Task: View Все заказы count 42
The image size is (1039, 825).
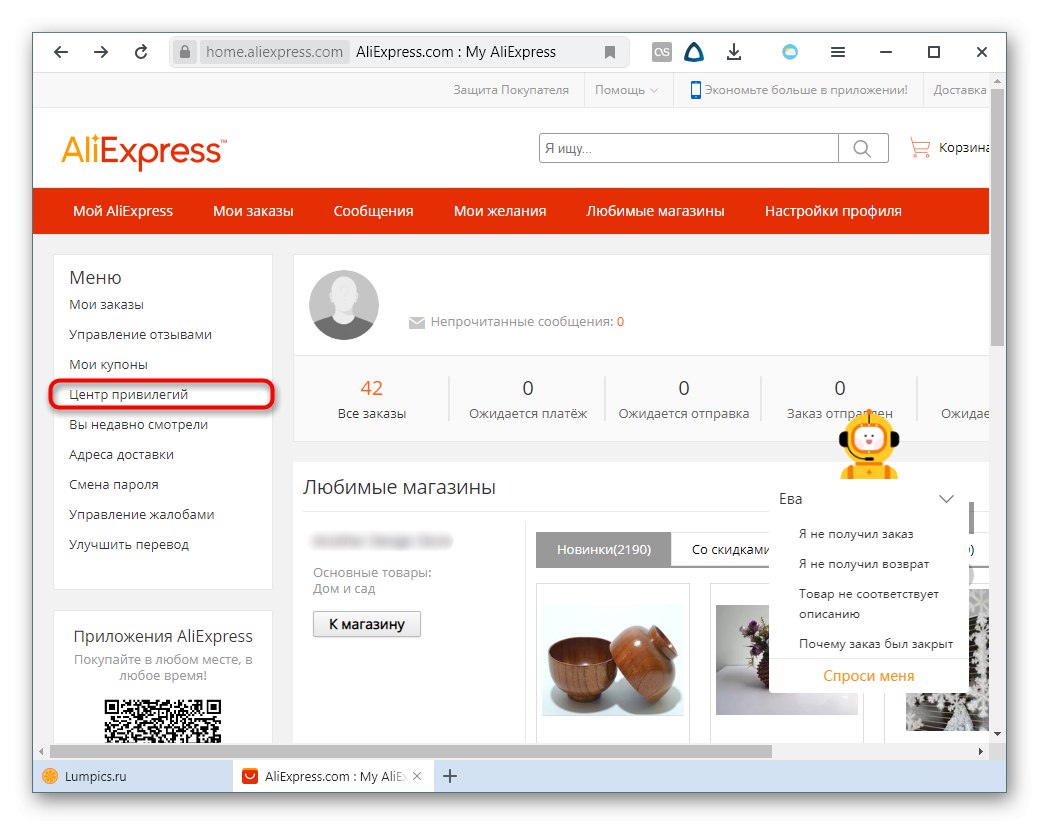Action: tap(372, 398)
